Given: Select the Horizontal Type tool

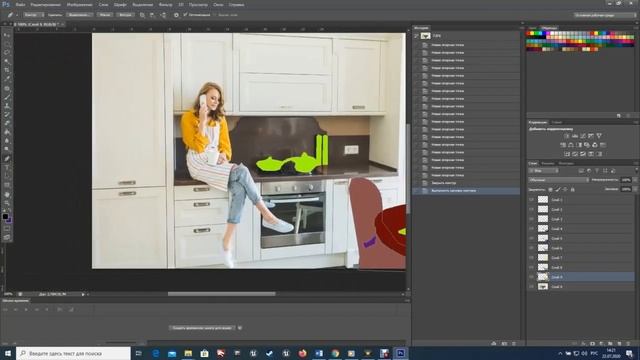Looking at the screenshot, I should (x=7, y=168).
